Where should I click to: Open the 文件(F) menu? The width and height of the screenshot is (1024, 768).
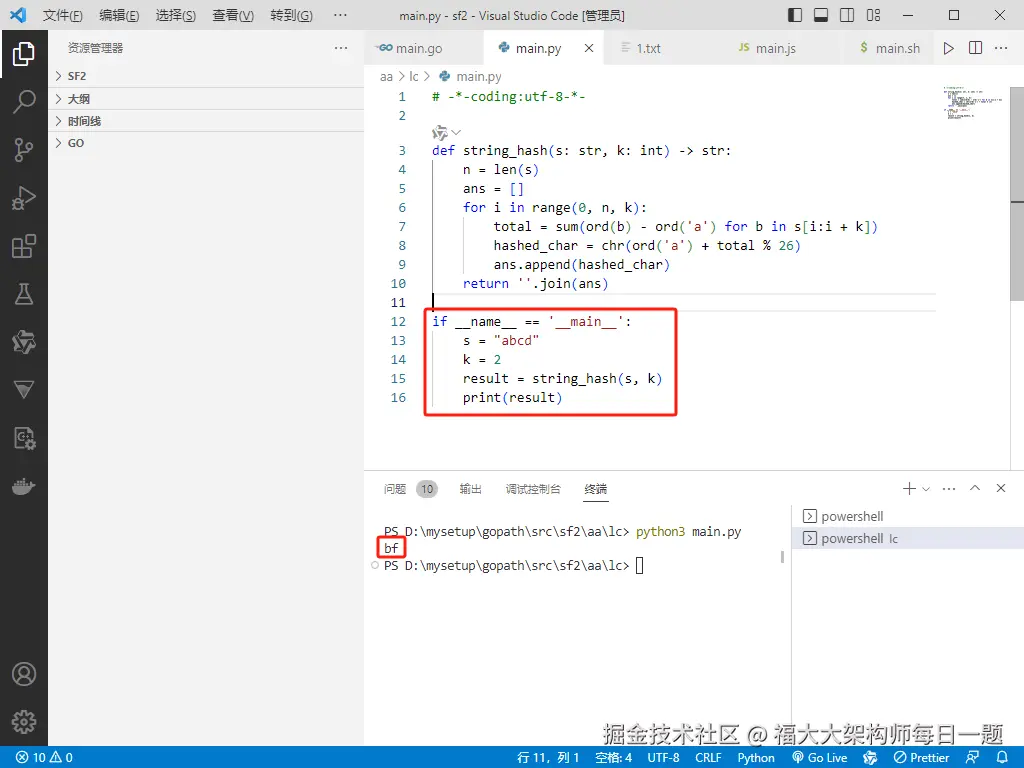click(63, 15)
